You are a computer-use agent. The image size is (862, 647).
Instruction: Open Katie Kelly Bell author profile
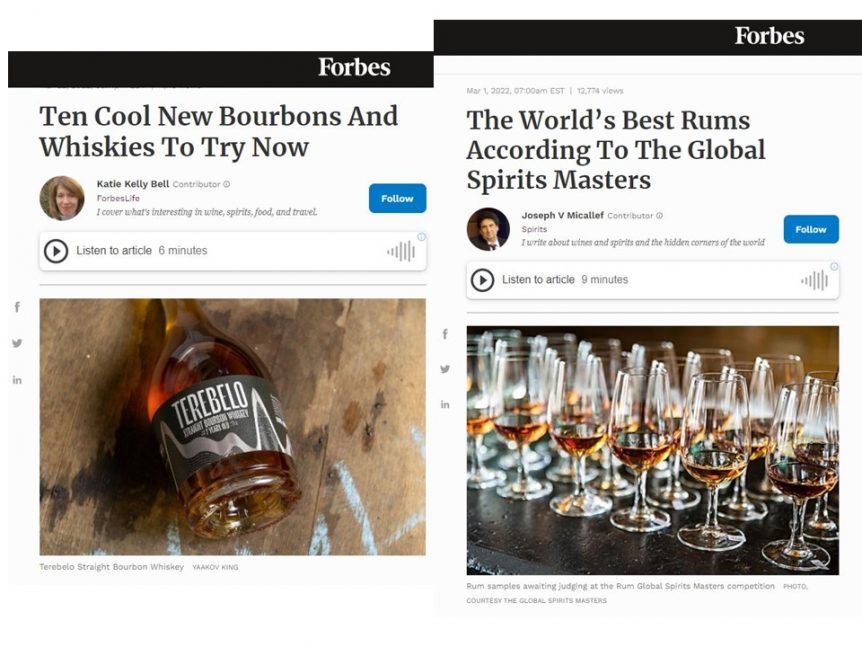[x=133, y=184]
